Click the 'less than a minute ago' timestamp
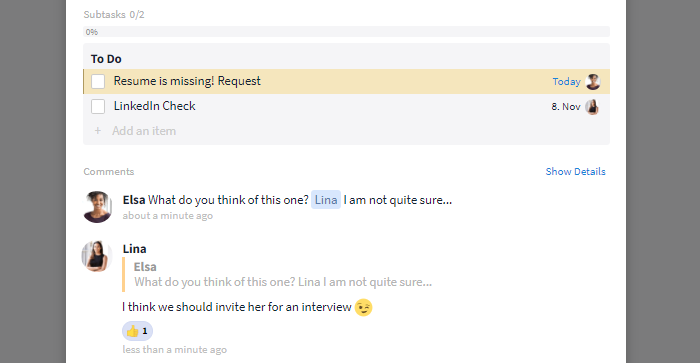 click(175, 350)
